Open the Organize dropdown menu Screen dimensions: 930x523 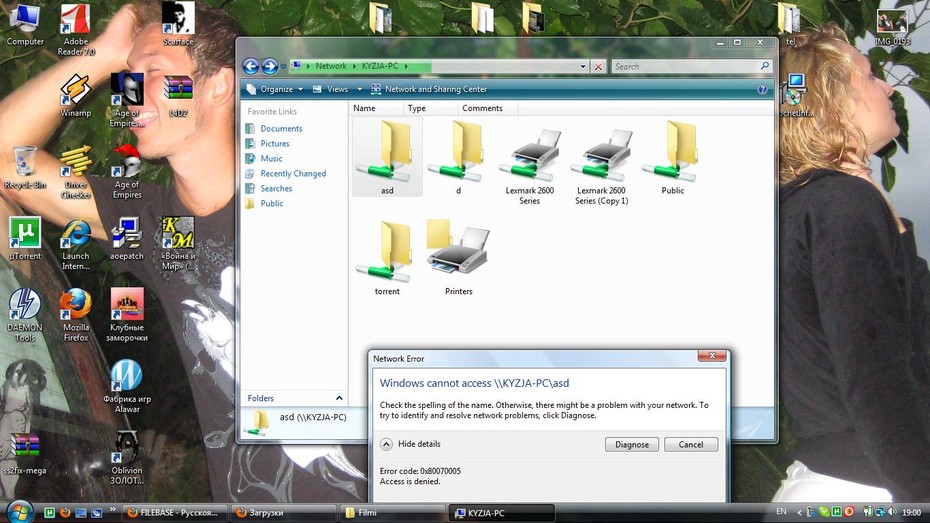(275, 90)
